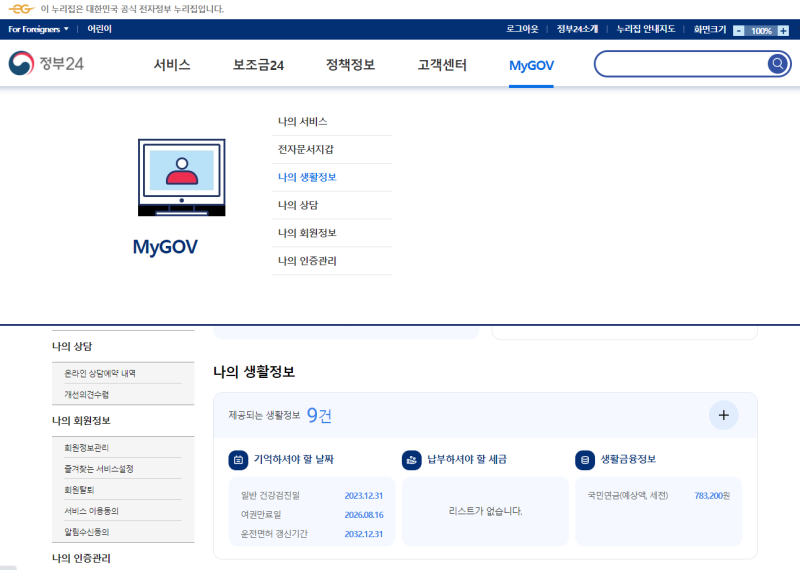The height and width of the screenshot is (570, 800).
Task: Click the 로그아웃 link
Action: point(522,29)
